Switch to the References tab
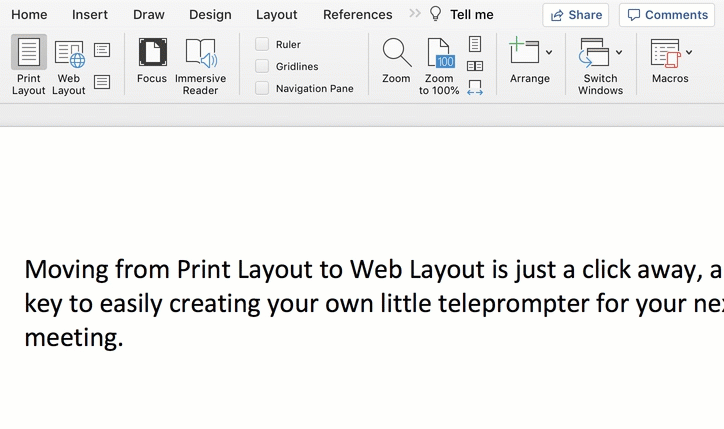Screen dimensions: 724x429 click(357, 15)
